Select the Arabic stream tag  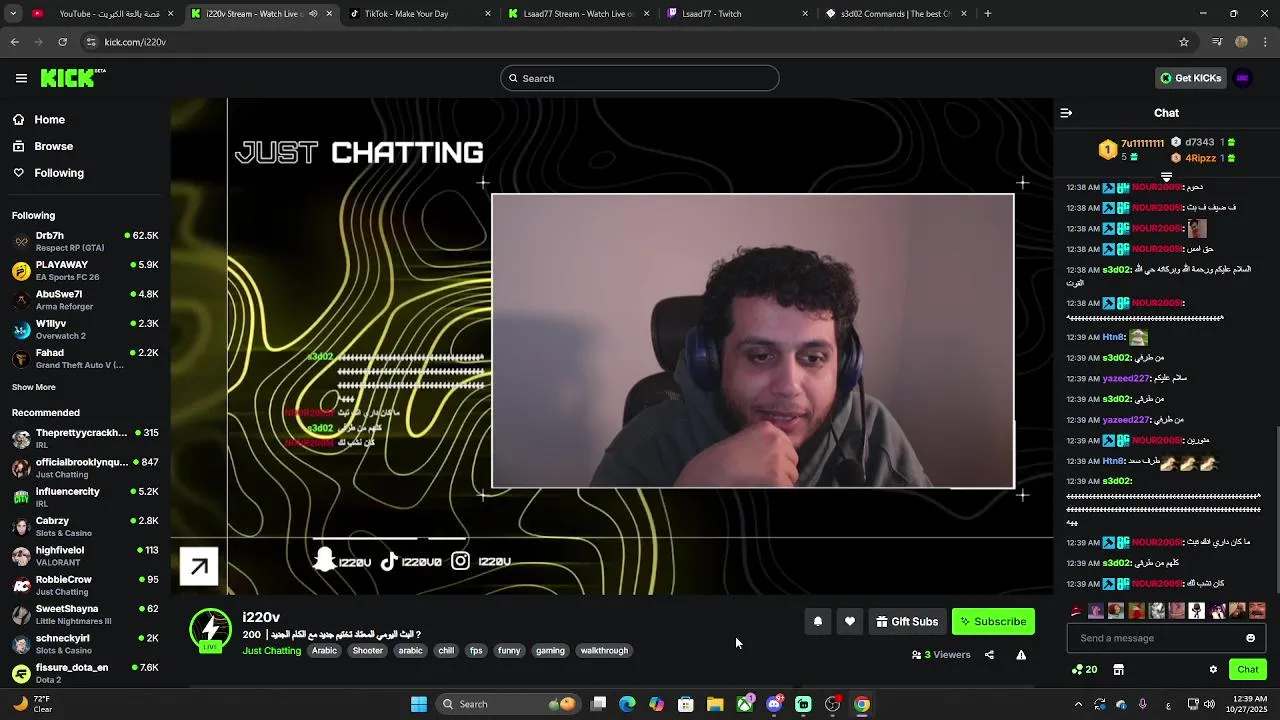(x=324, y=651)
